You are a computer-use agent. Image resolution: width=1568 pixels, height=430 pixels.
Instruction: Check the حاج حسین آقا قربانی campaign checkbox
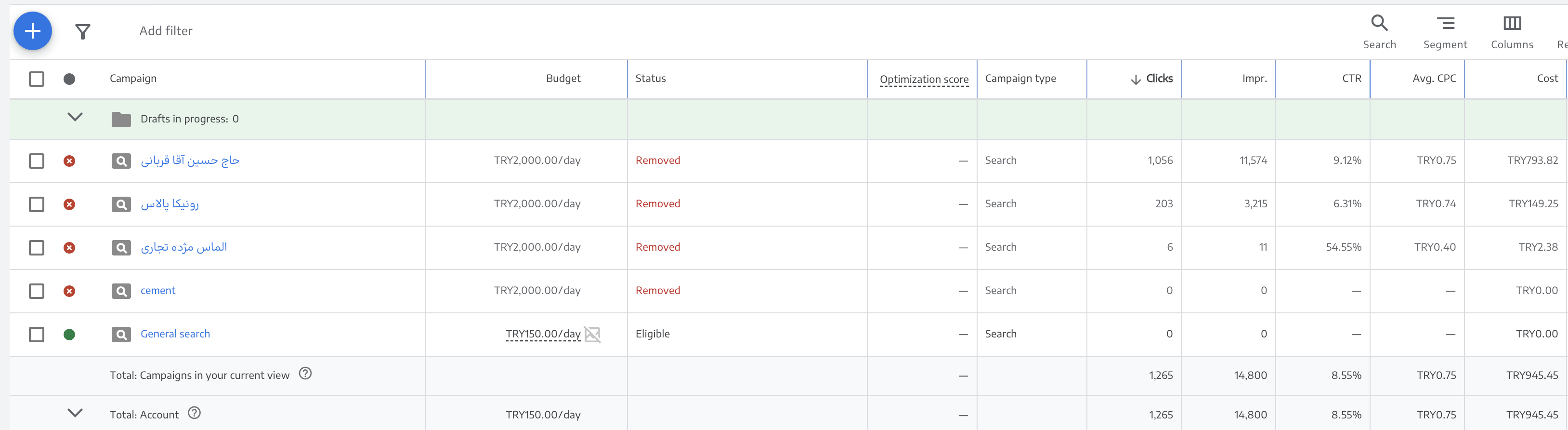(x=37, y=161)
